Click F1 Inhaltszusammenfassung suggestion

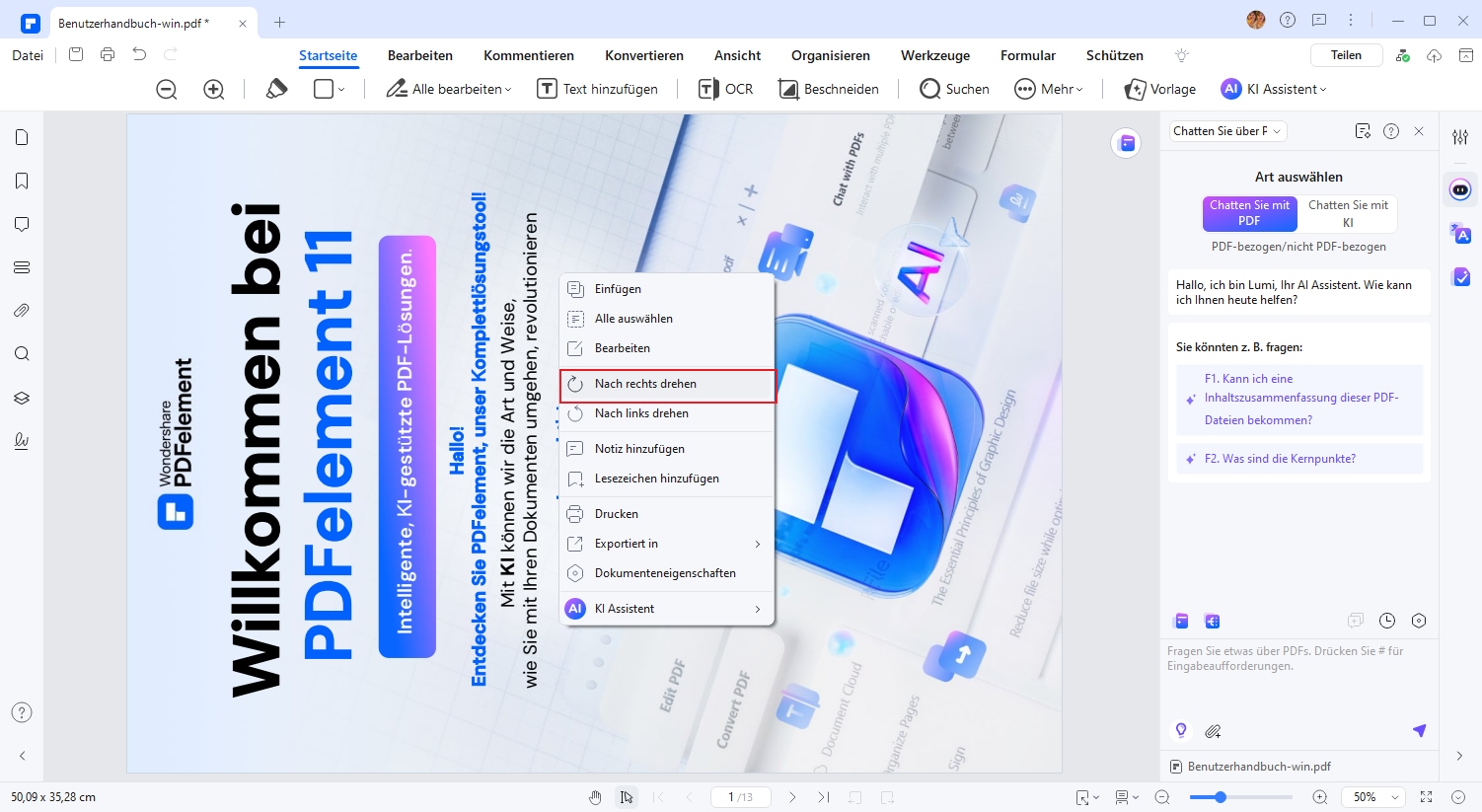pos(1298,400)
